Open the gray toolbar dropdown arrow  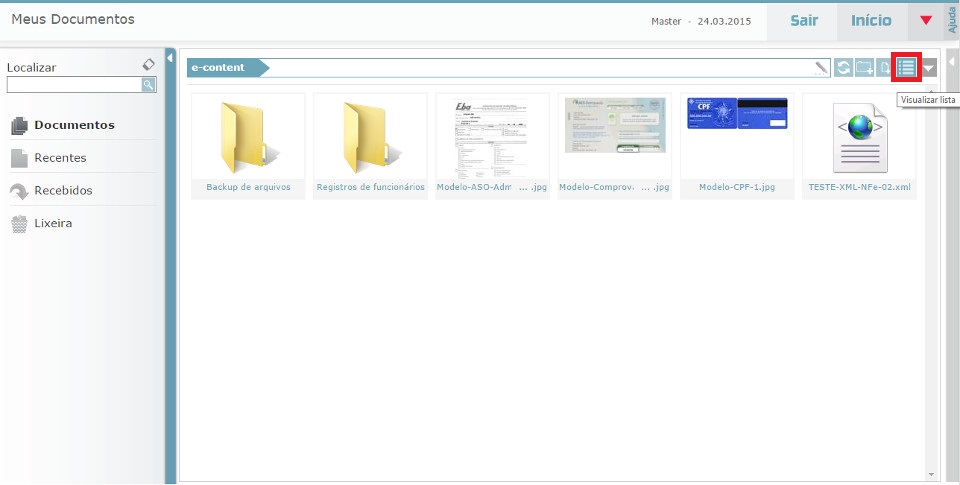930,68
